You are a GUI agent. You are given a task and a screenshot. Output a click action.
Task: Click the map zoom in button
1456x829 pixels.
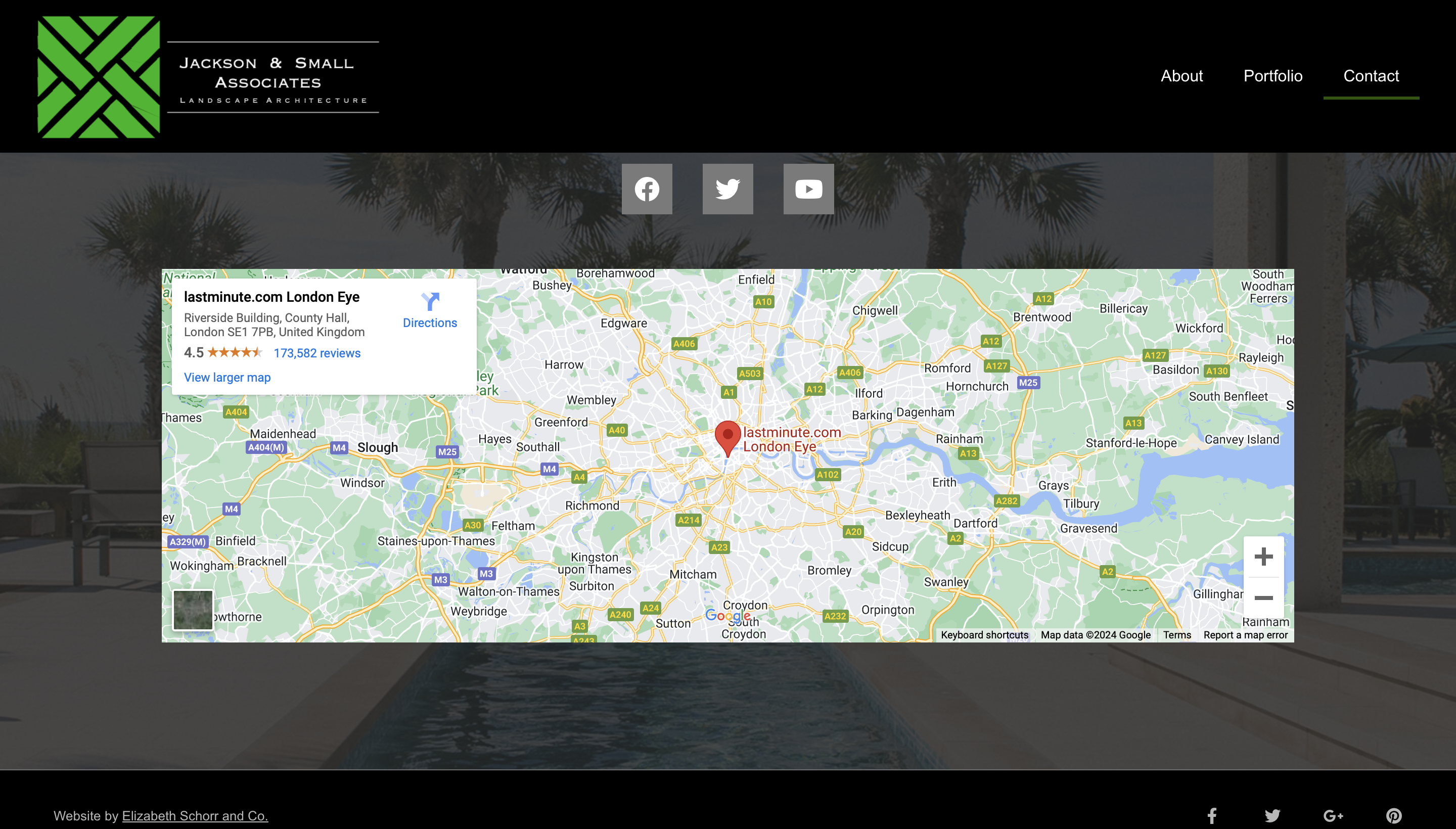click(x=1264, y=557)
